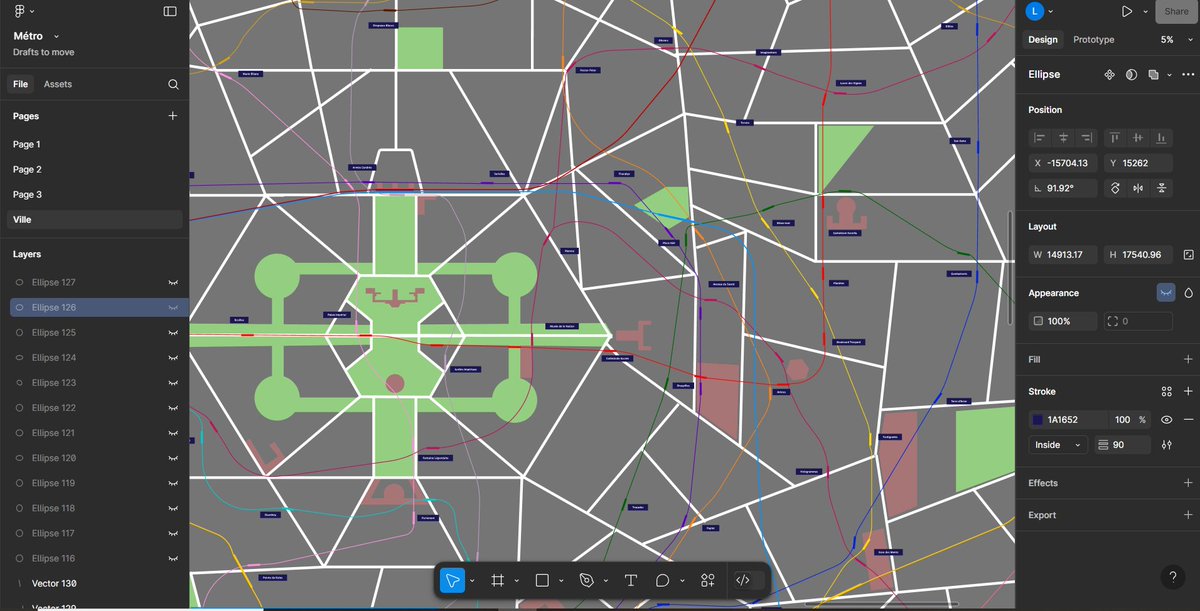Open the blend mode droplet icon

point(1188,293)
